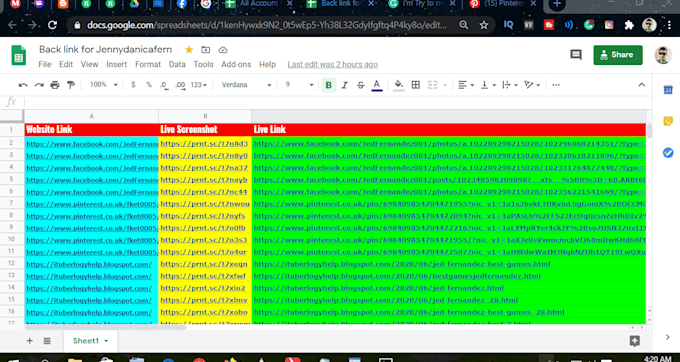
Task: Add a new sheet
Action: point(29,341)
